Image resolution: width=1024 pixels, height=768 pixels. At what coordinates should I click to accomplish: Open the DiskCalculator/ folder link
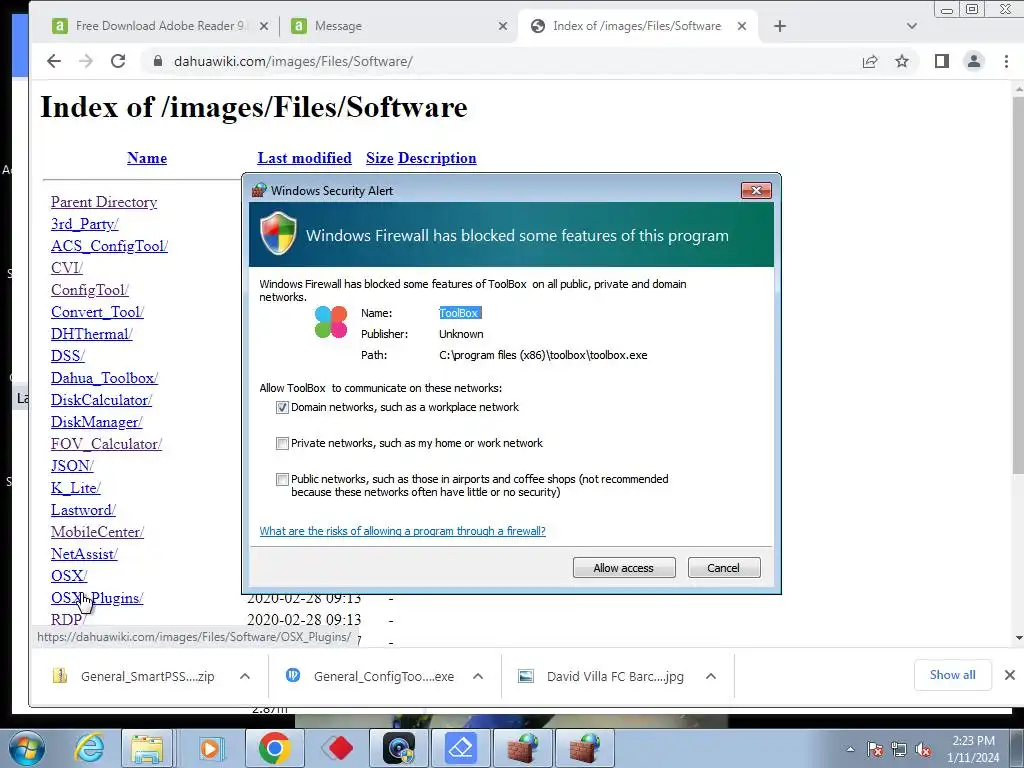click(101, 400)
